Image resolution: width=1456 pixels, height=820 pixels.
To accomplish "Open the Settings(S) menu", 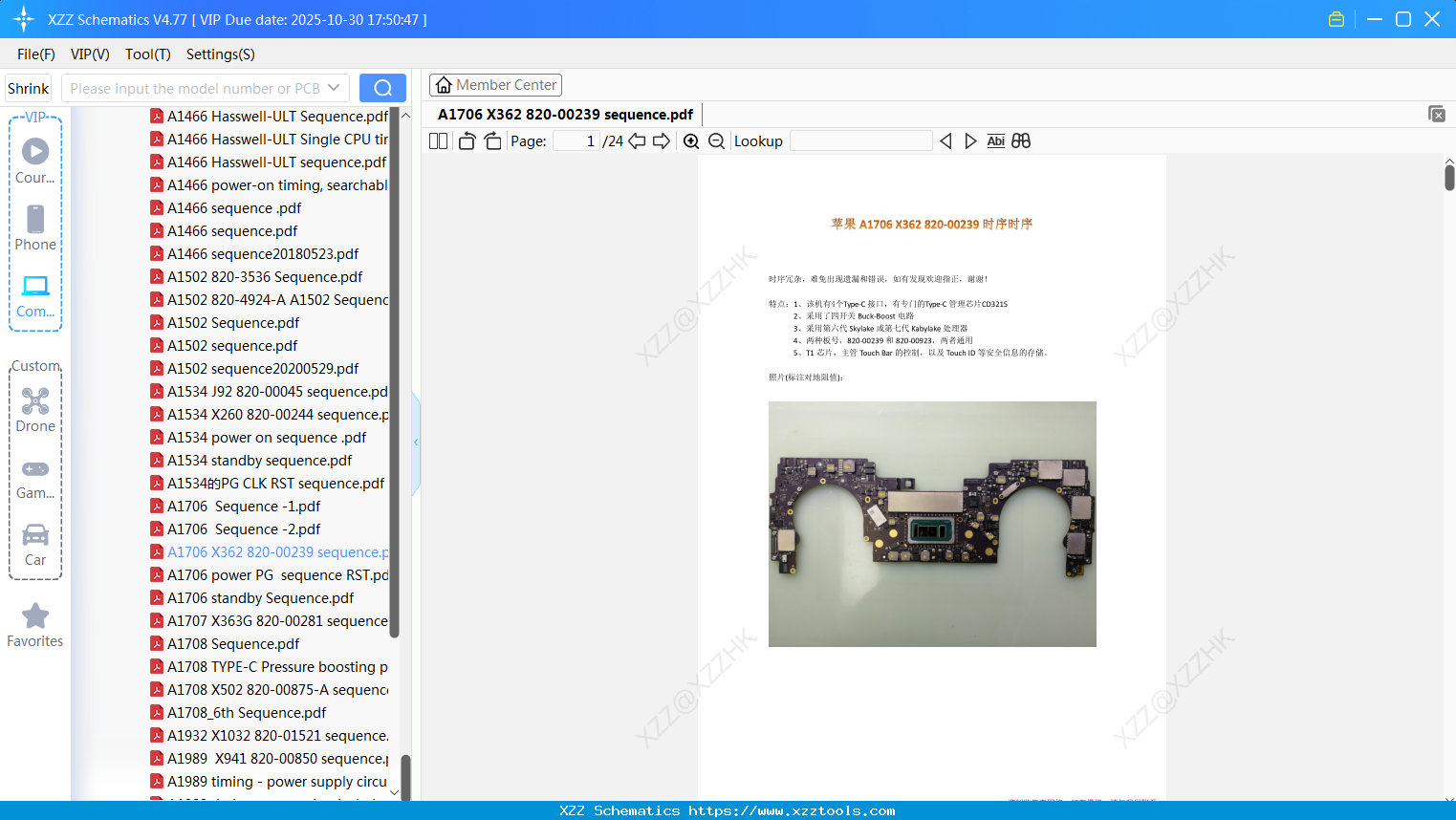I will point(221,54).
